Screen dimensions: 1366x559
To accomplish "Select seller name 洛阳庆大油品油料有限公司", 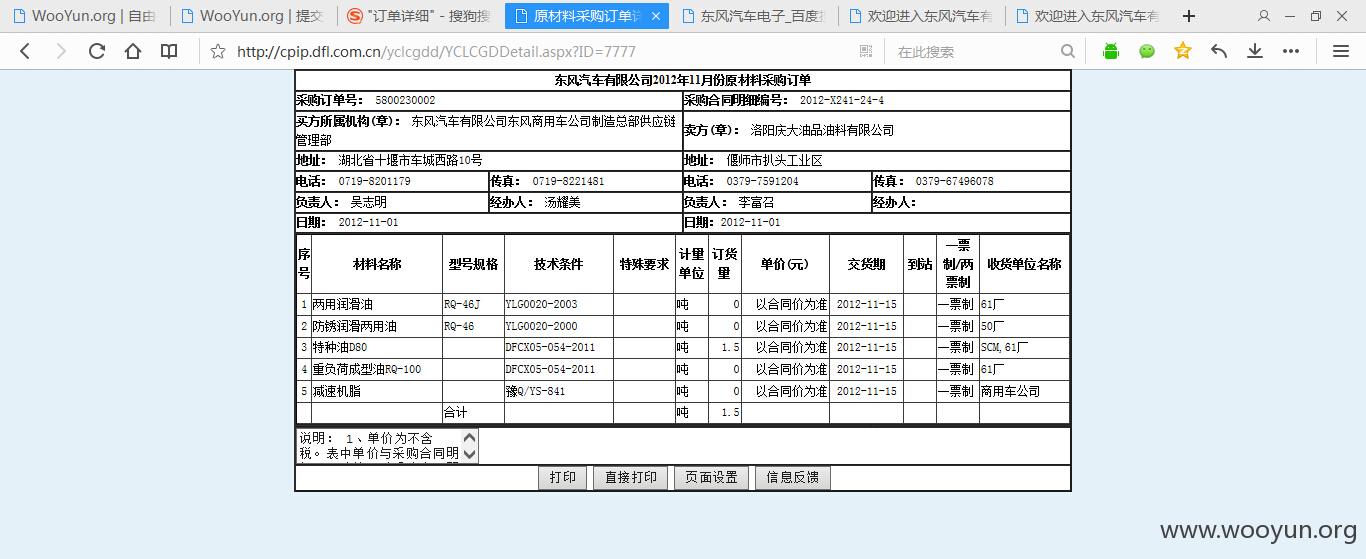I will click(822, 130).
